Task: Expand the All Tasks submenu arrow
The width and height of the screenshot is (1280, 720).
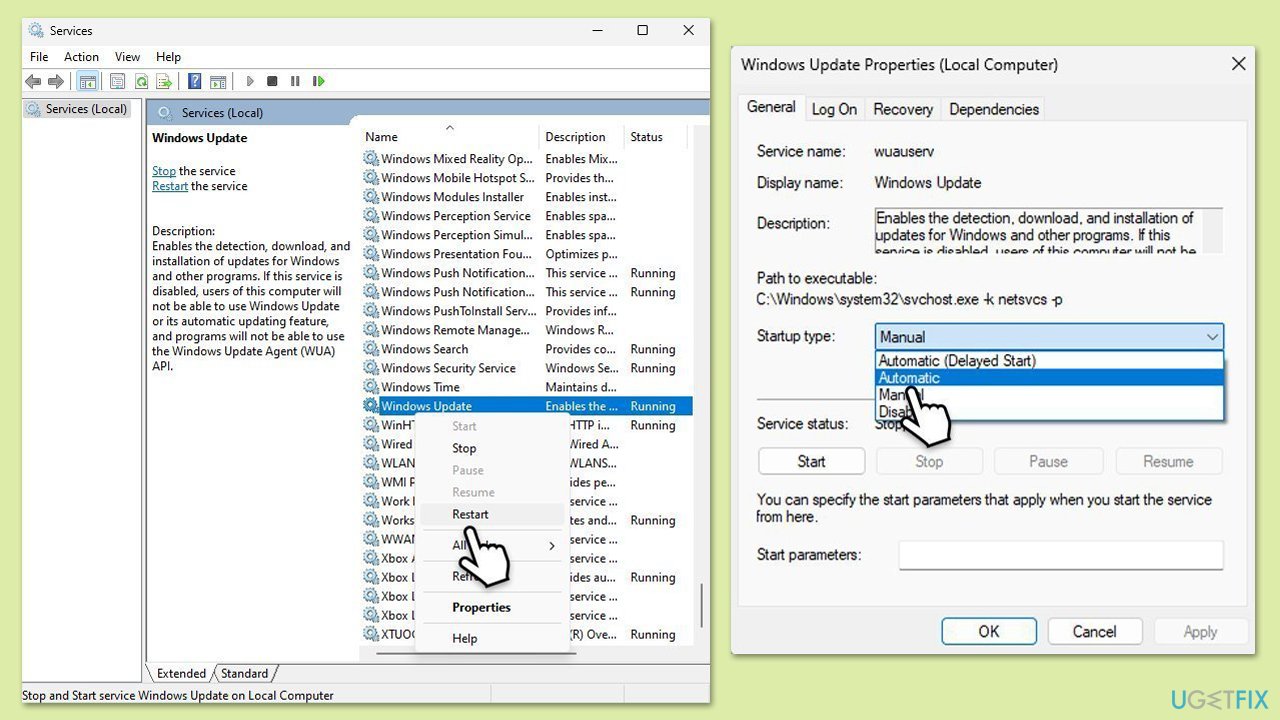Action: [x=552, y=545]
